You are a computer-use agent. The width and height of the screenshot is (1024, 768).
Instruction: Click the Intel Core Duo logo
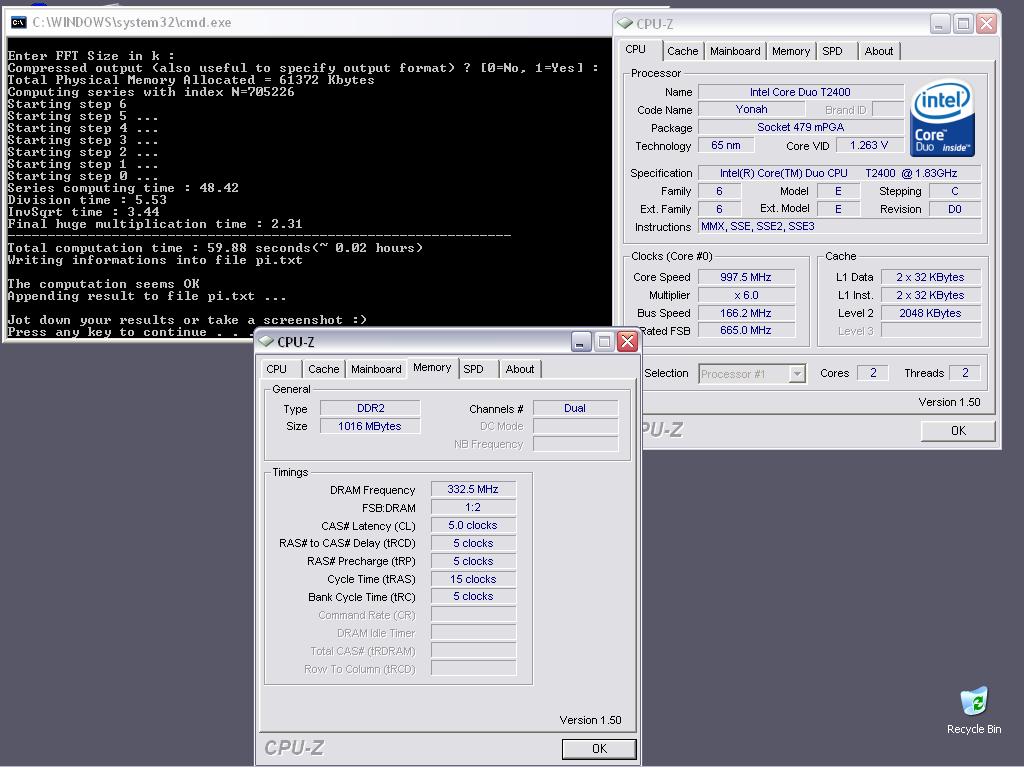tap(942, 118)
